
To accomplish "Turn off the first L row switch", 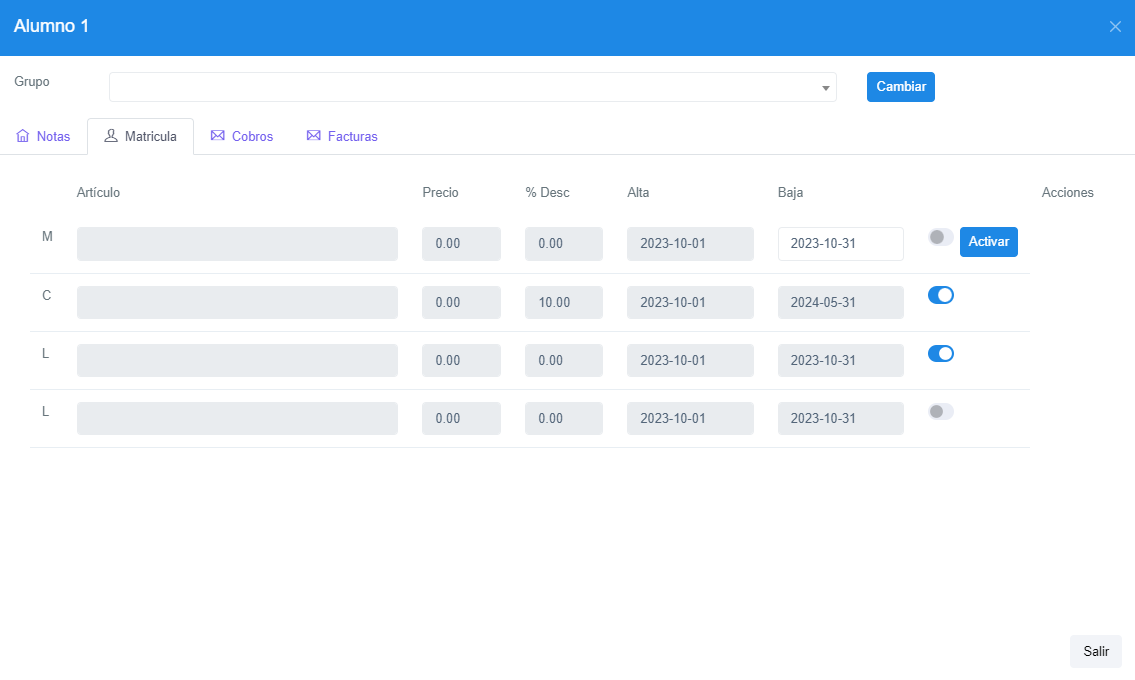I will tap(940, 353).
